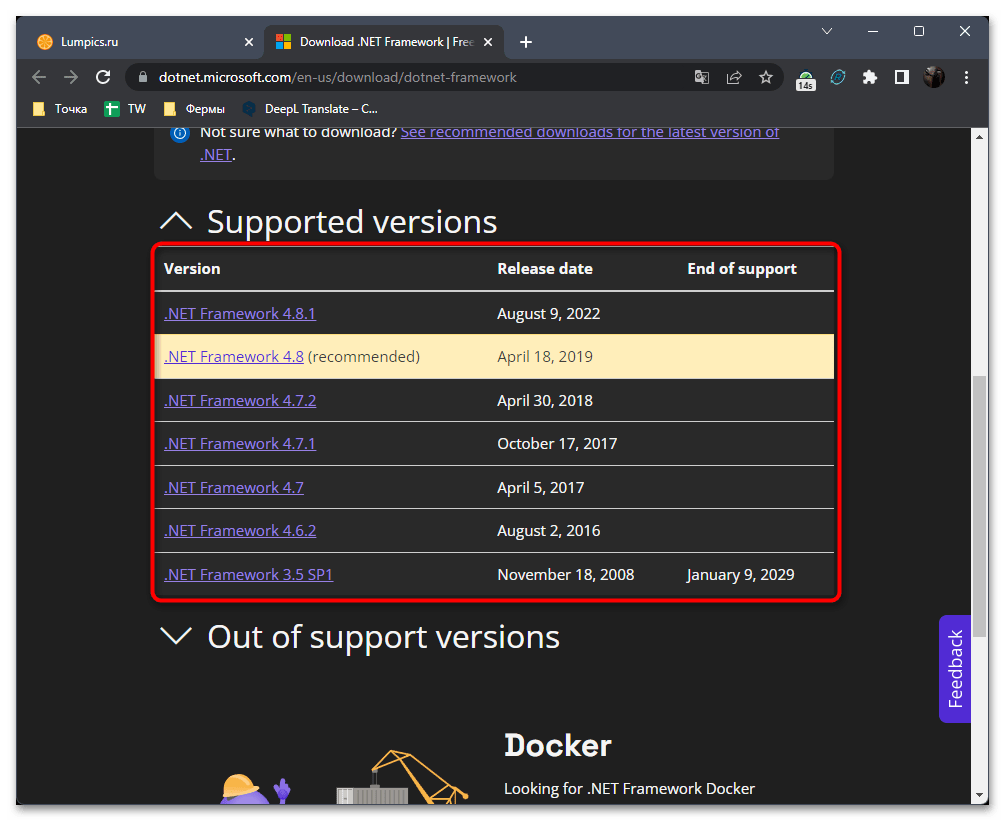This screenshot has width=1005, height=821.
Task: Expand the Out of support versions section
Action: 176,636
